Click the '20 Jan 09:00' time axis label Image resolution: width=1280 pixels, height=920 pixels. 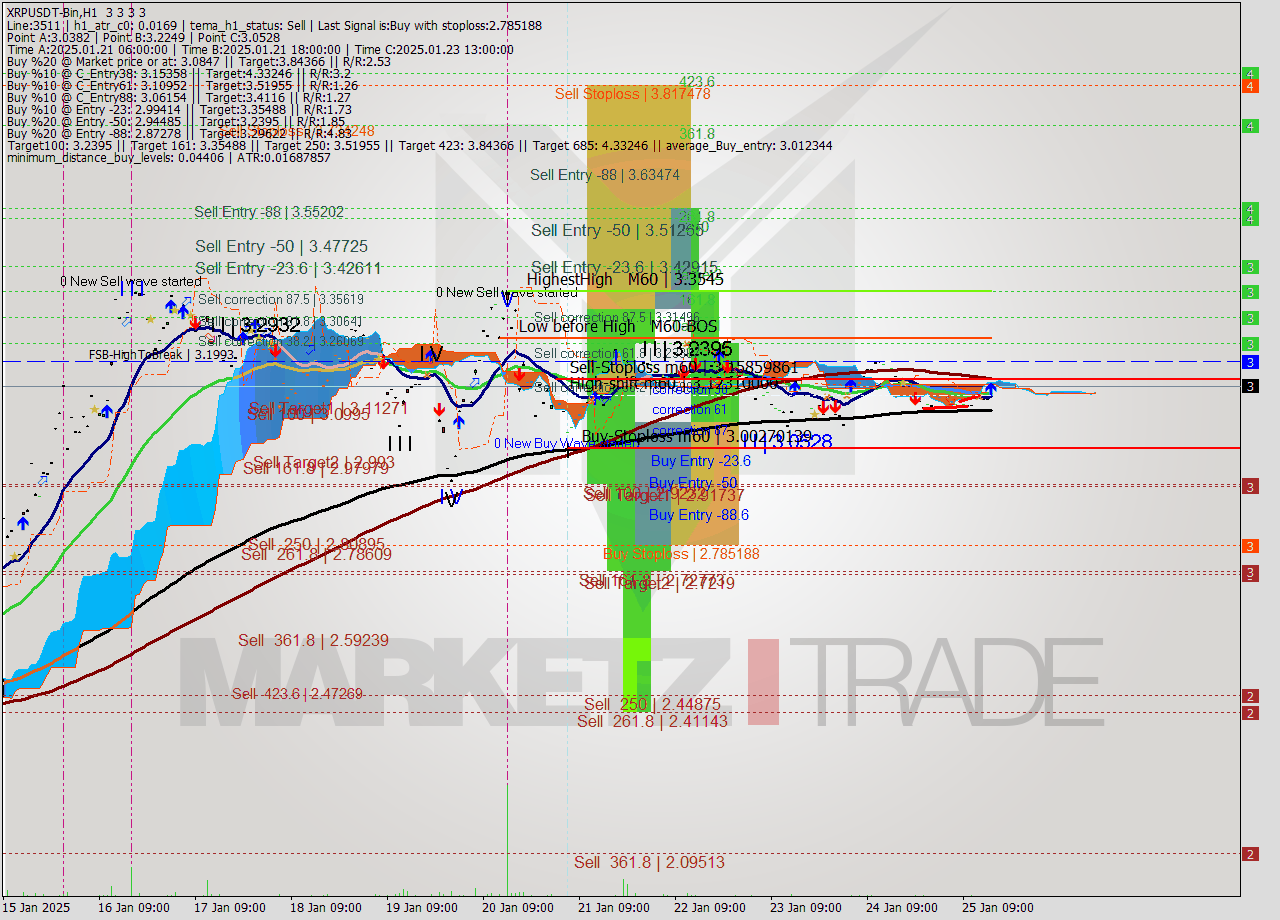[517, 908]
